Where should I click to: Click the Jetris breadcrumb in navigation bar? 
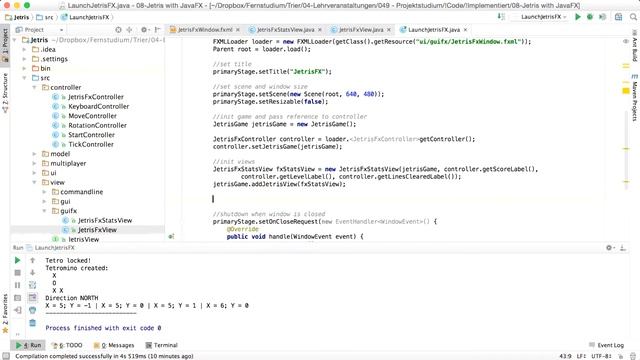pos(18,17)
